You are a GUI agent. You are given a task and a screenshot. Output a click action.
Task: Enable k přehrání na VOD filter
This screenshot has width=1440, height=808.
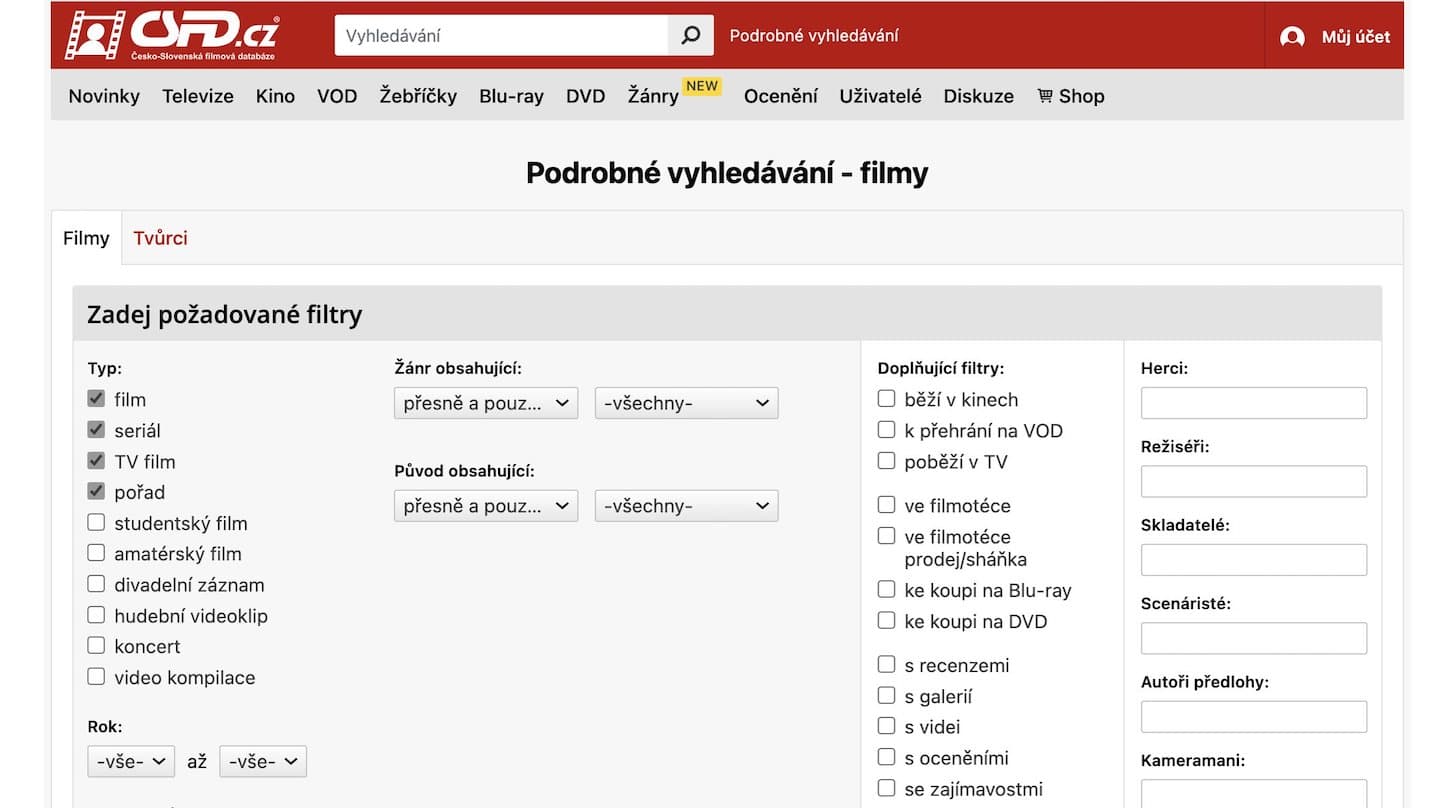click(886, 430)
